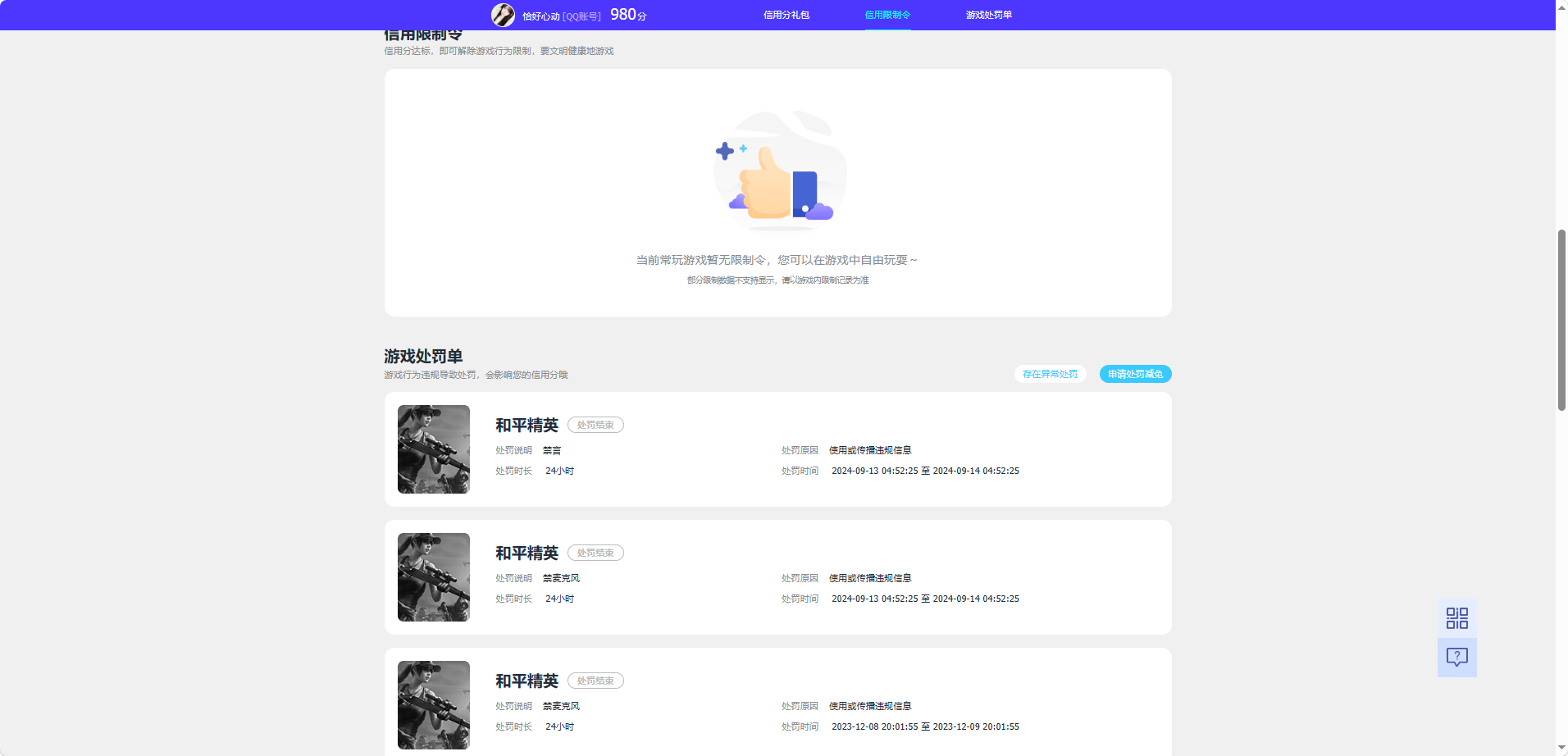The image size is (1568, 756).
Task: Click the 处罚结束 tag on first penalty
Action: pyautogui.click(x=595, y=425)
